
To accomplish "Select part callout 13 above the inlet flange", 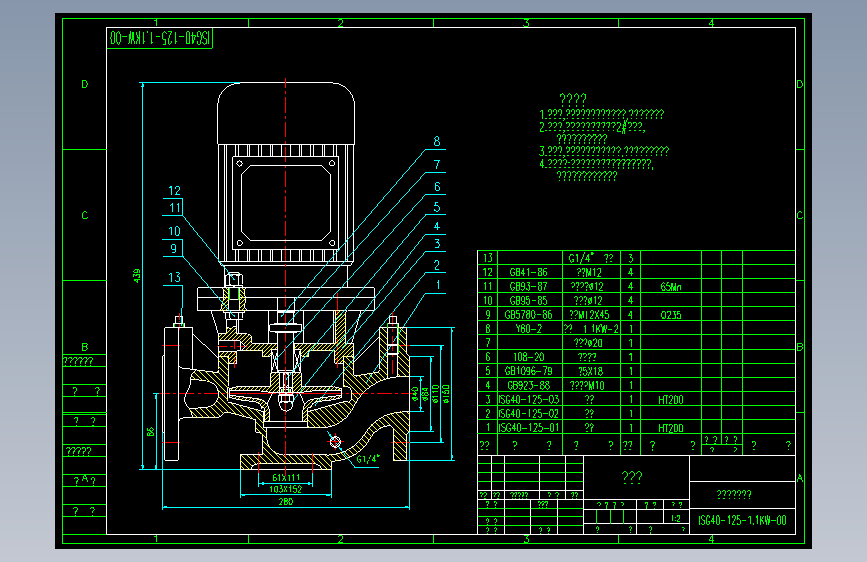I will 174,278.
